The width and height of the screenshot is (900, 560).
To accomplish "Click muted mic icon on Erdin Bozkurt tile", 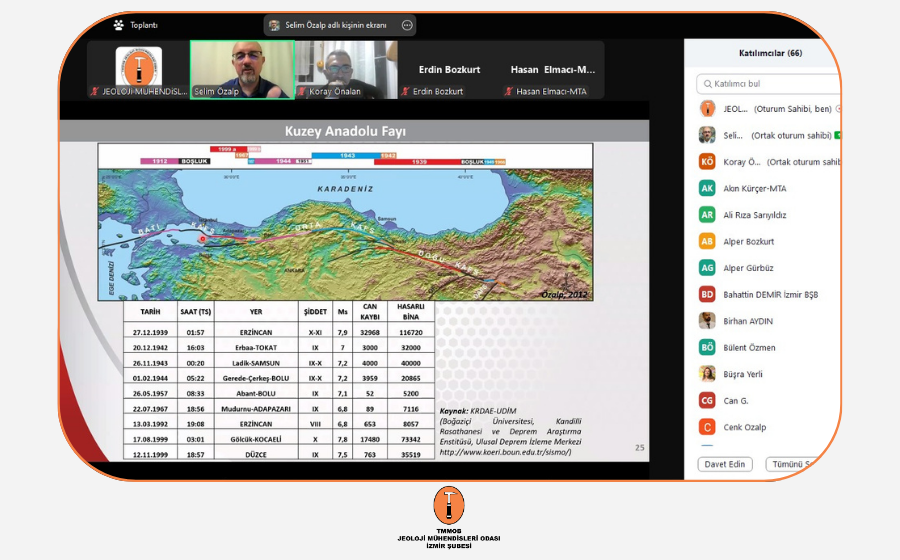I will [405, 92].
